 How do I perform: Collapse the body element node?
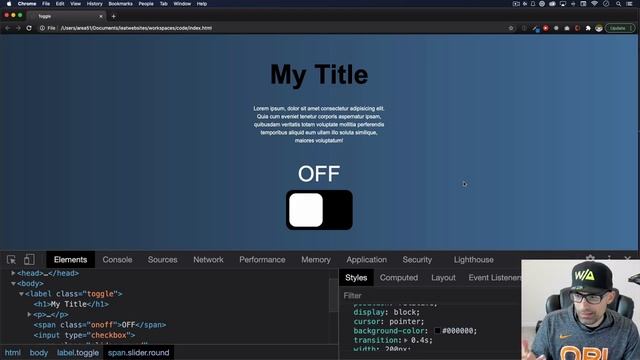coord(13,283)
